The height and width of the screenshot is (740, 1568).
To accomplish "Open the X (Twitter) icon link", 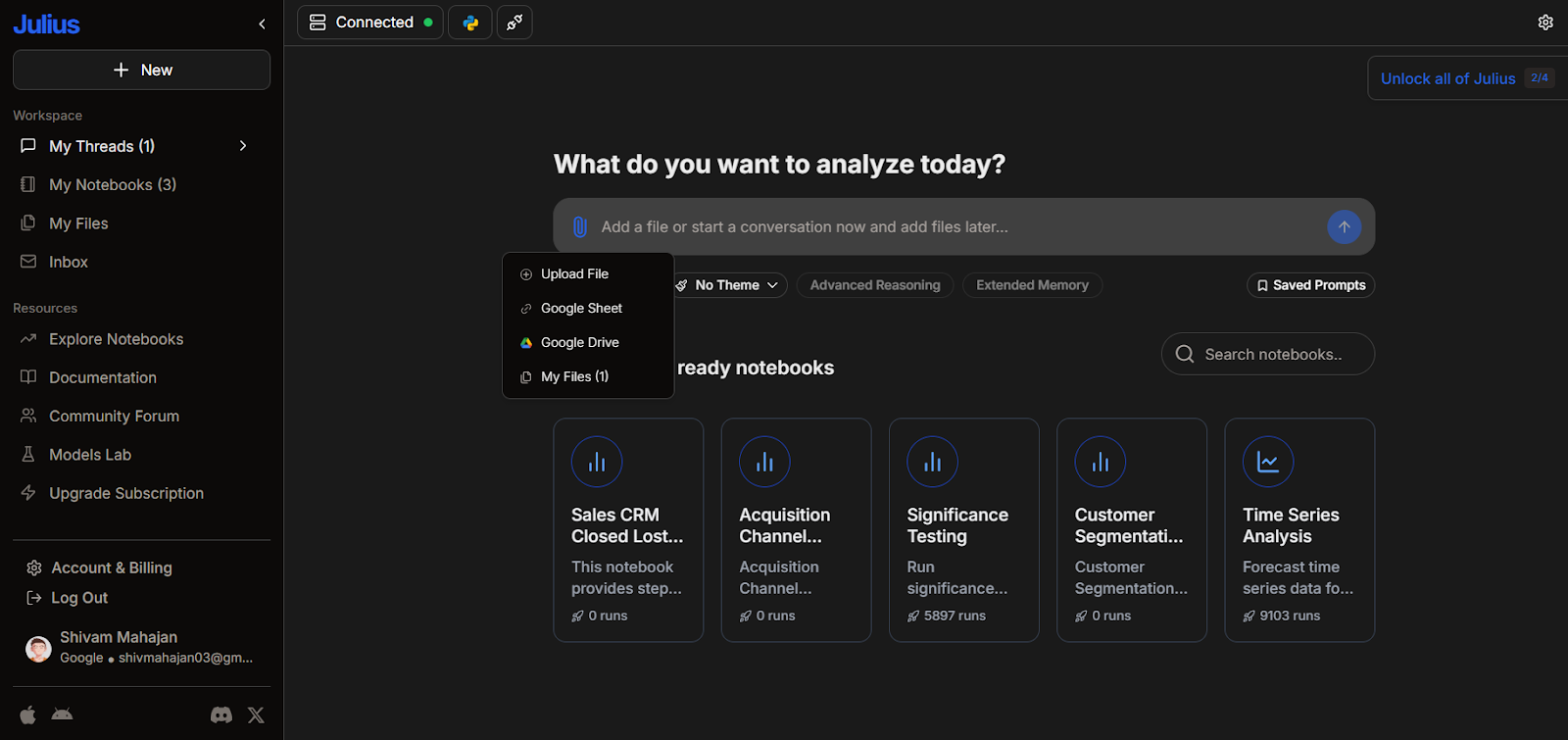I will pyautogui.click(x=256, y=715).
